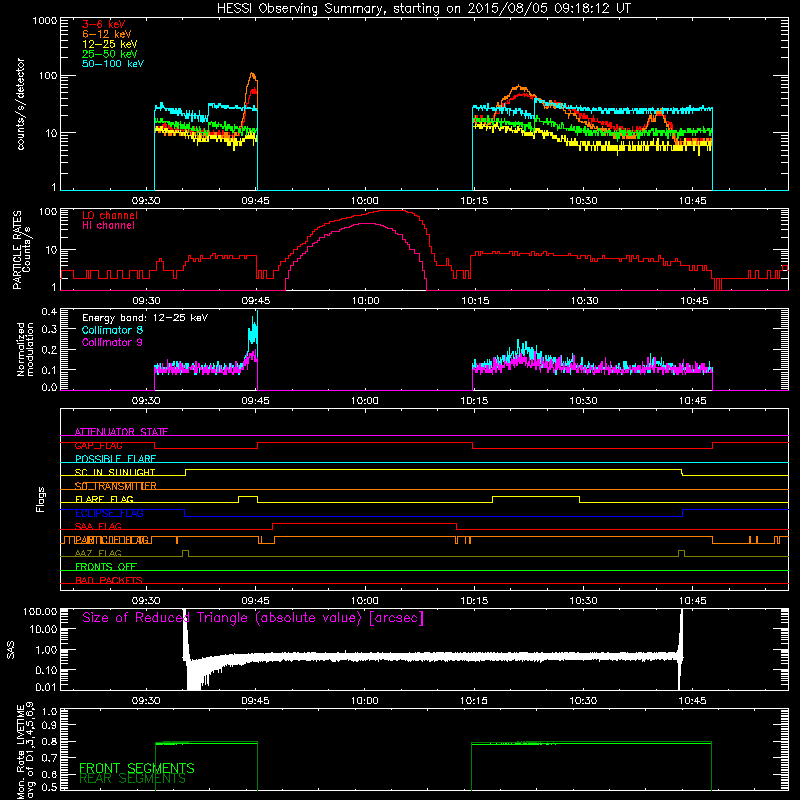Click the 1000 tick on counts axis

pos(44,21)
